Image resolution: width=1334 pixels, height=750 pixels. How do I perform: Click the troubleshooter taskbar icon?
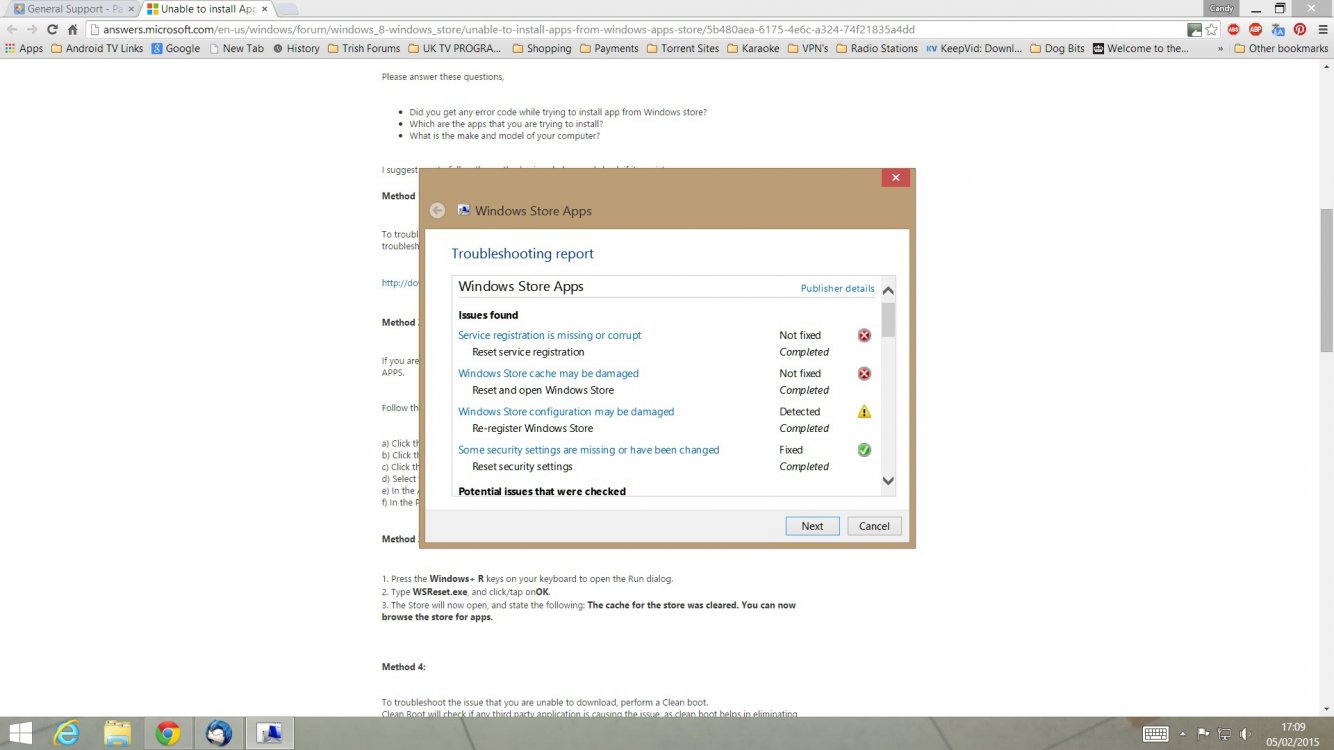(x=269, y=733)
